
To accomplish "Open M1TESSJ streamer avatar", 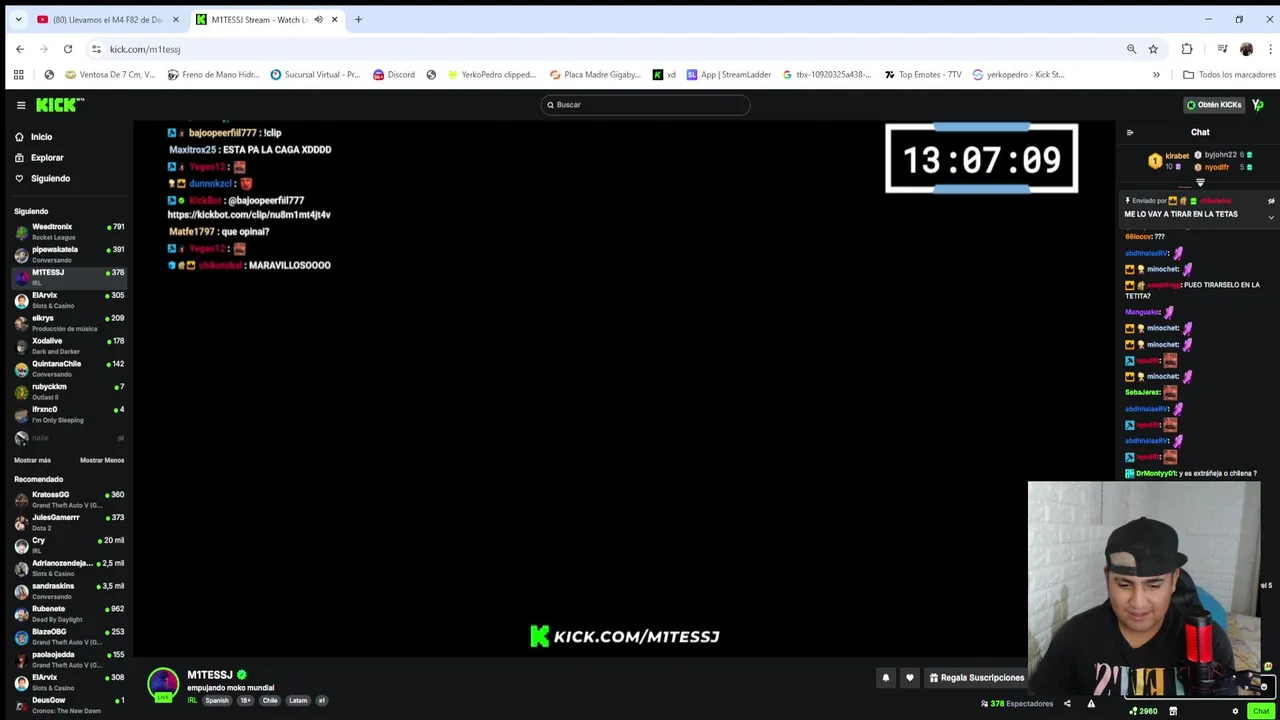I will pos(163,684).
